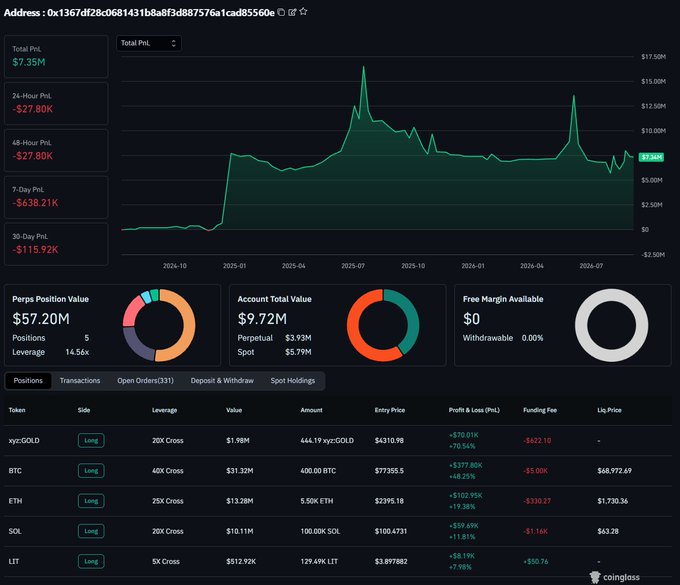Click the Account Total Value donut chart
680x585 pixels.
tap(383, 325)
